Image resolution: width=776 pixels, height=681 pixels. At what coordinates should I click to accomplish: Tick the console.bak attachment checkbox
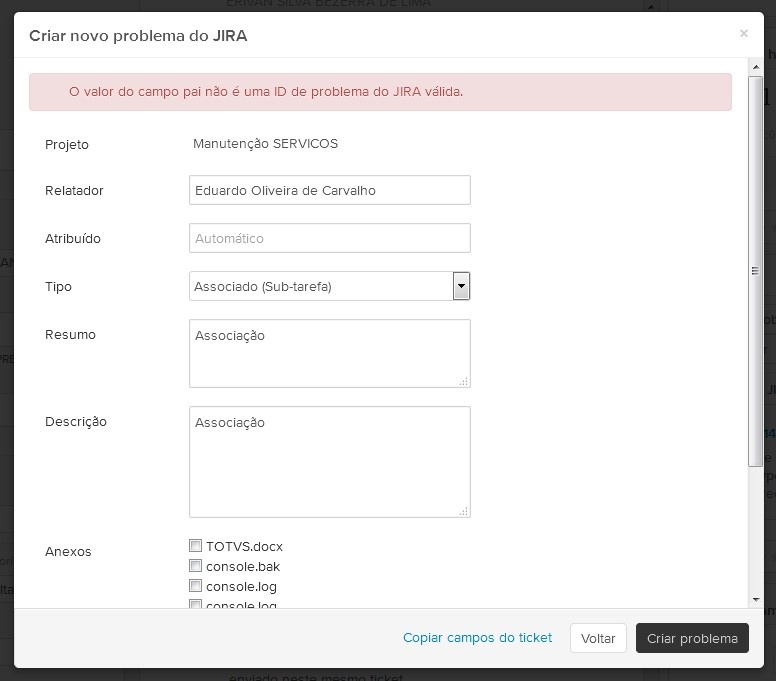click(x=196, y=566)
